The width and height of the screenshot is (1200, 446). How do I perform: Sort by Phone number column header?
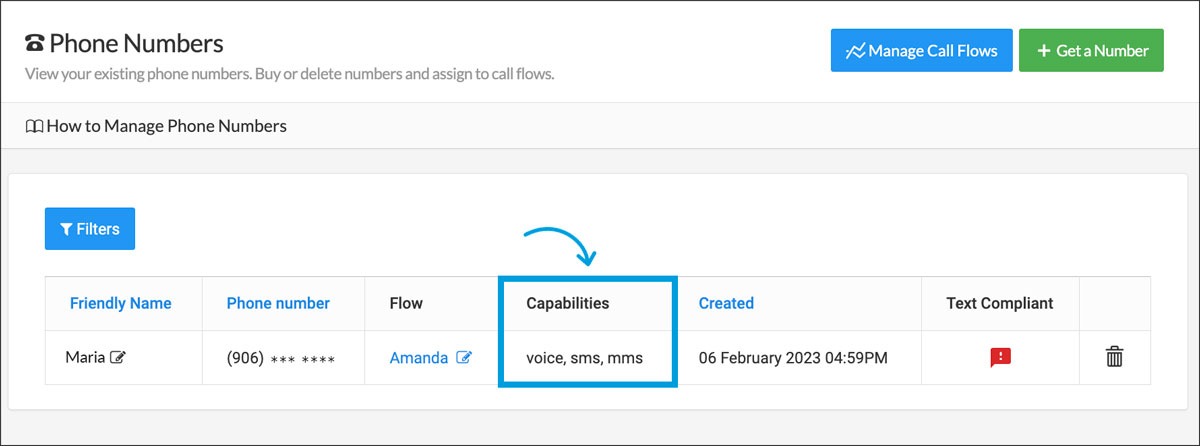click(x=278, y=303)
